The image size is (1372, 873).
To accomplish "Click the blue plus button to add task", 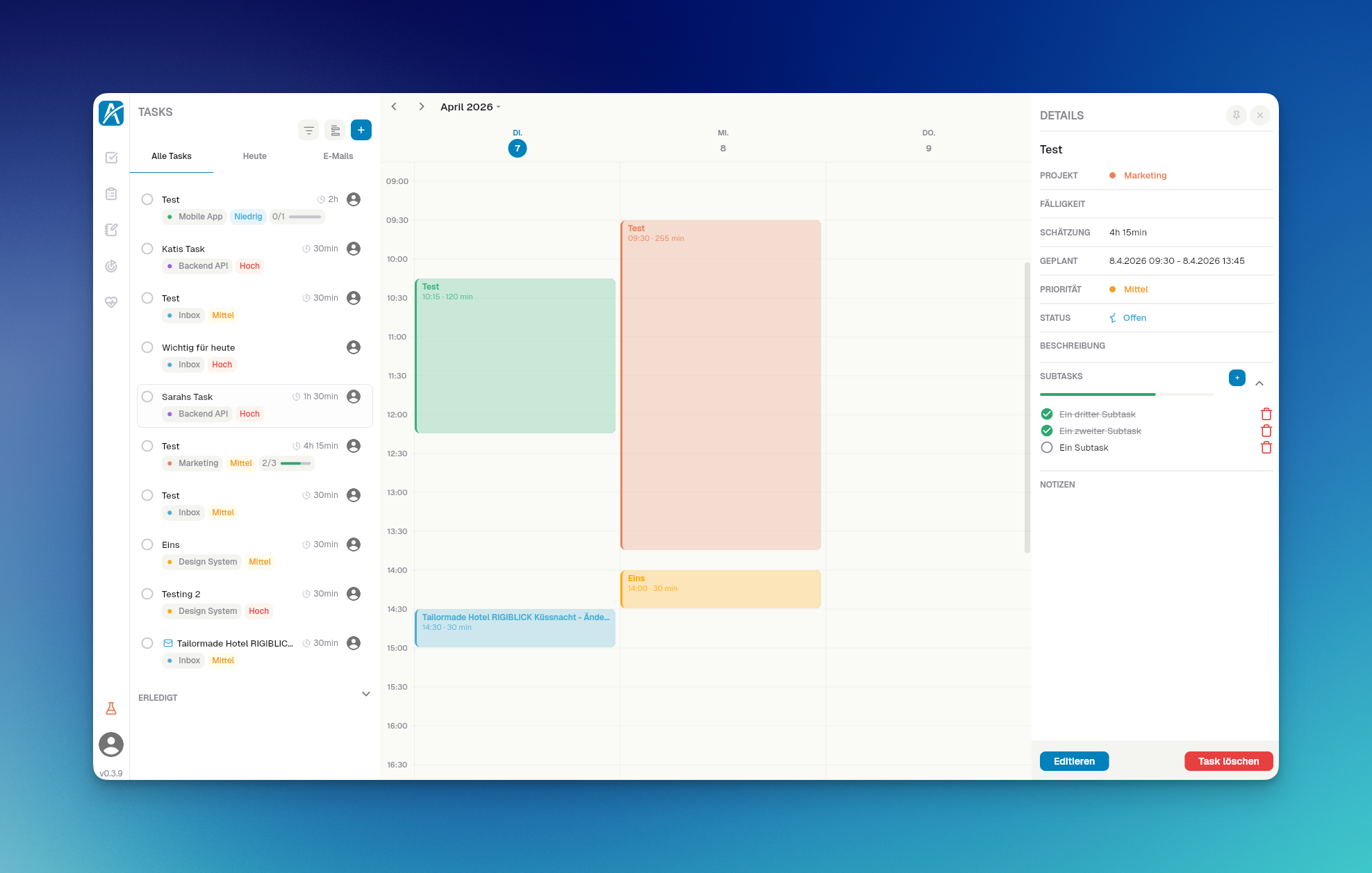I will [361, 130].
